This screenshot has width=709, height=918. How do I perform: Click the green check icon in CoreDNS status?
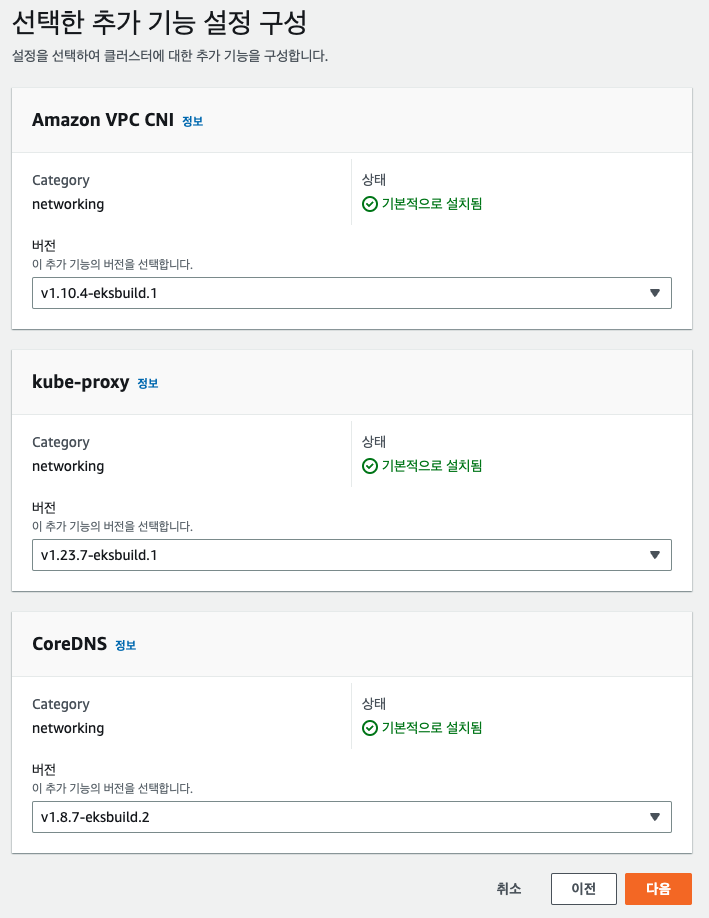[369, 728]
